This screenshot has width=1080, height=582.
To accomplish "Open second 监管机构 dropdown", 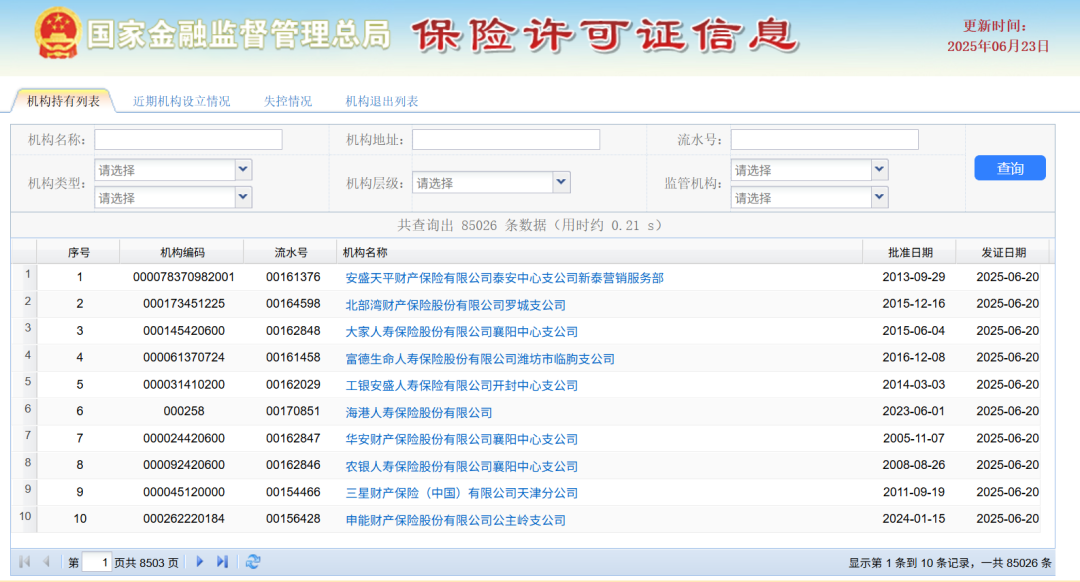I will 879,198.
